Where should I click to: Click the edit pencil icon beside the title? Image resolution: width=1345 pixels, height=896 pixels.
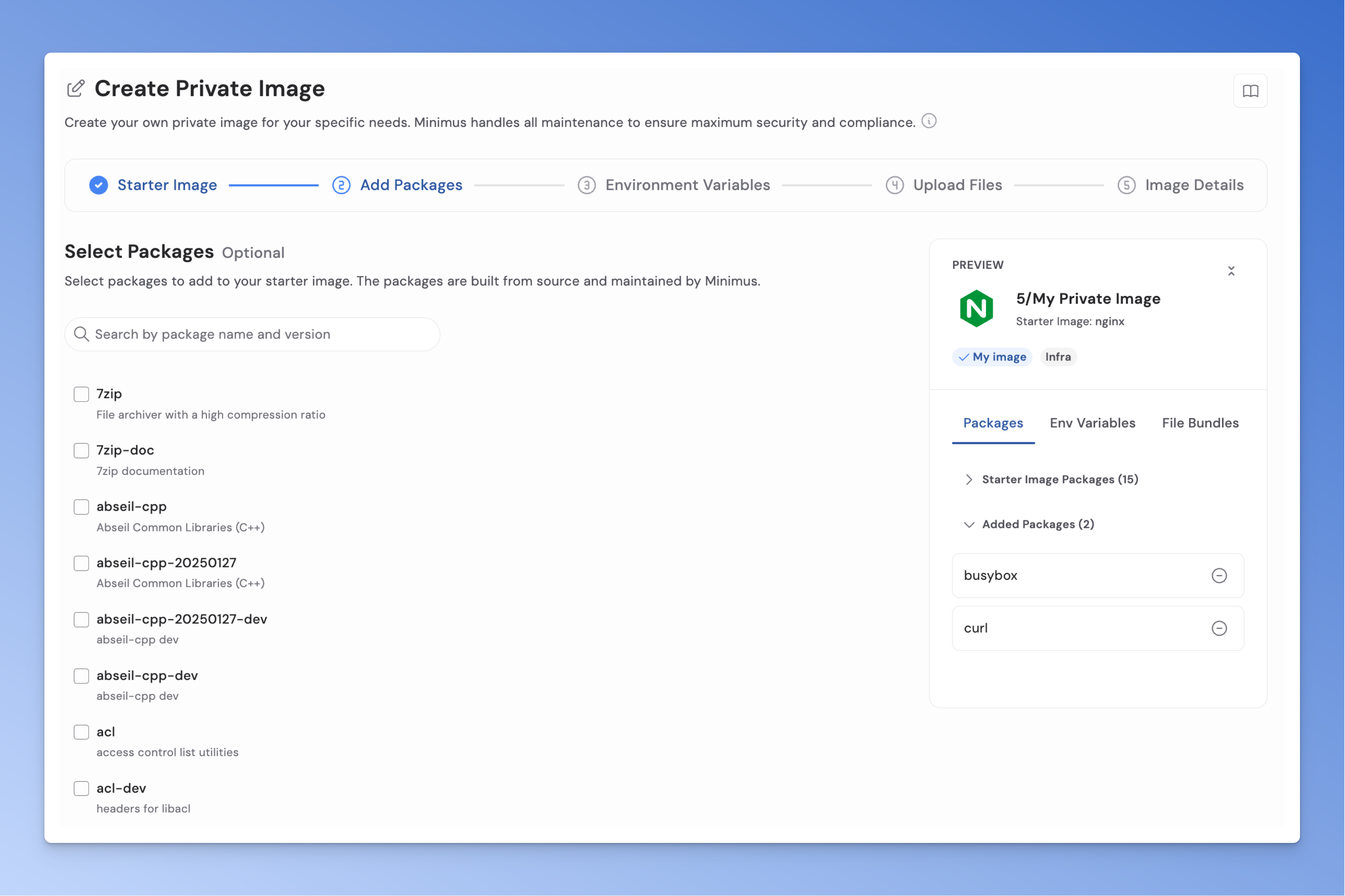76,88
